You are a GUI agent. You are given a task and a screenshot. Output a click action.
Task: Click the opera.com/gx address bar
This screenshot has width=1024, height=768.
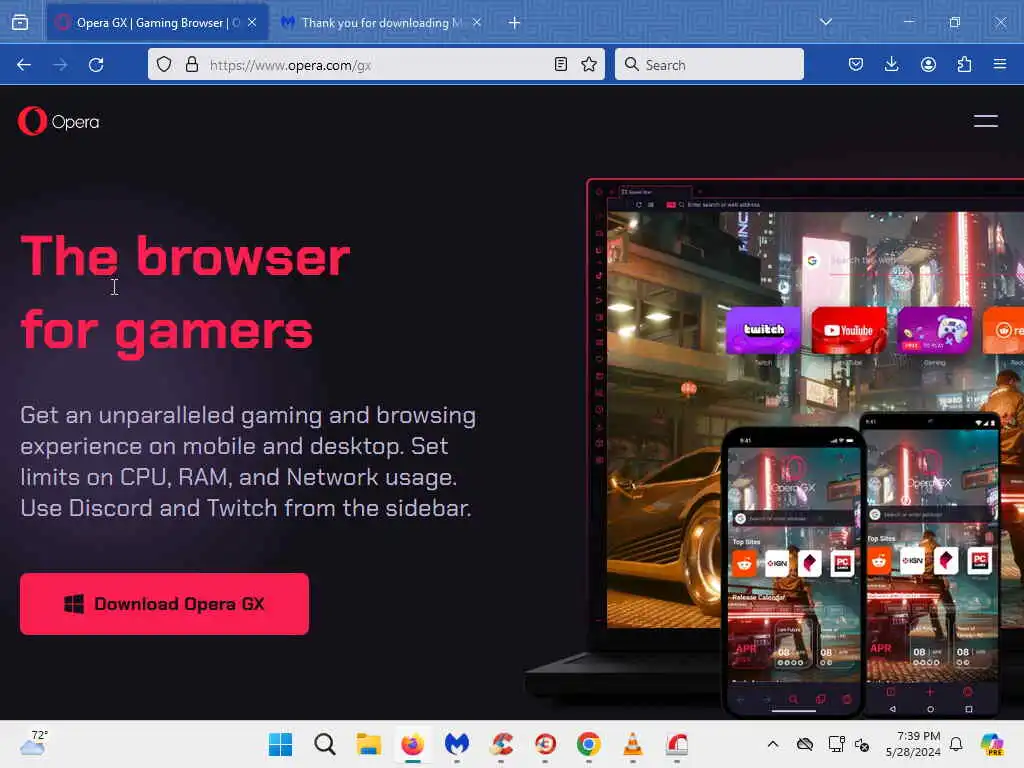[376, 65]
